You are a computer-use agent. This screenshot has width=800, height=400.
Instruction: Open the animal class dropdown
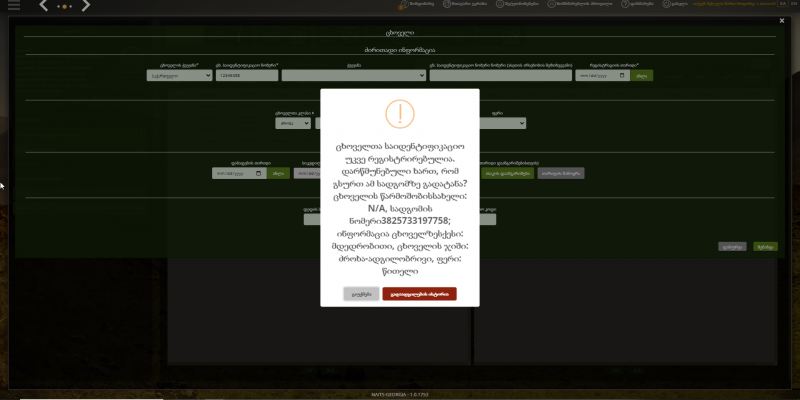coord(293,123)
